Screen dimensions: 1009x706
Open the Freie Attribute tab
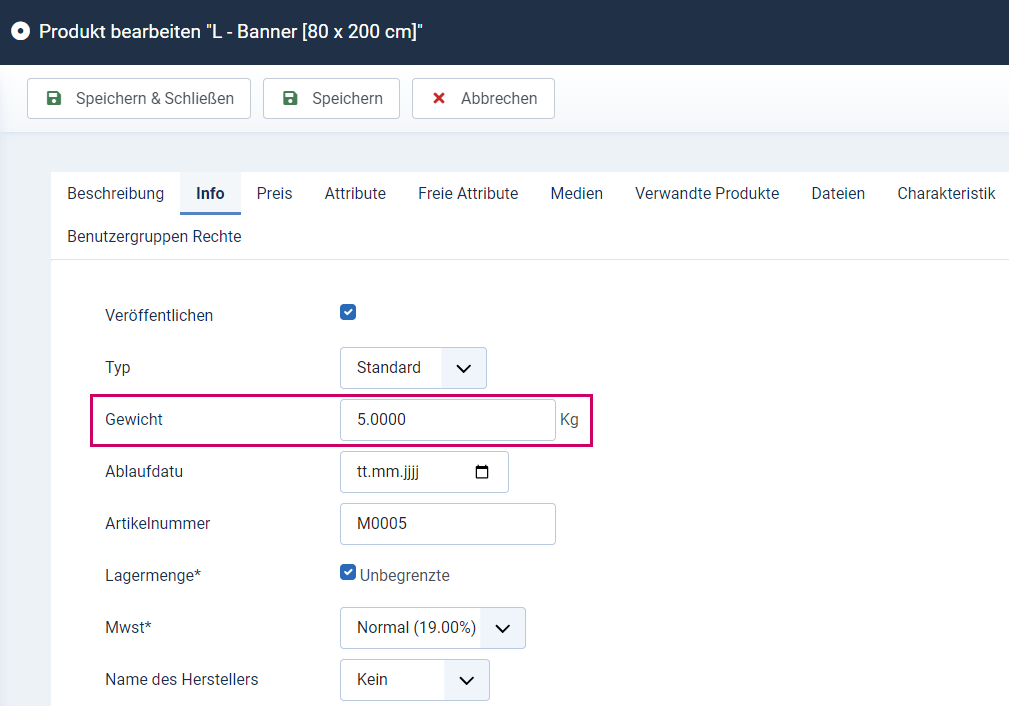point(468,193)
